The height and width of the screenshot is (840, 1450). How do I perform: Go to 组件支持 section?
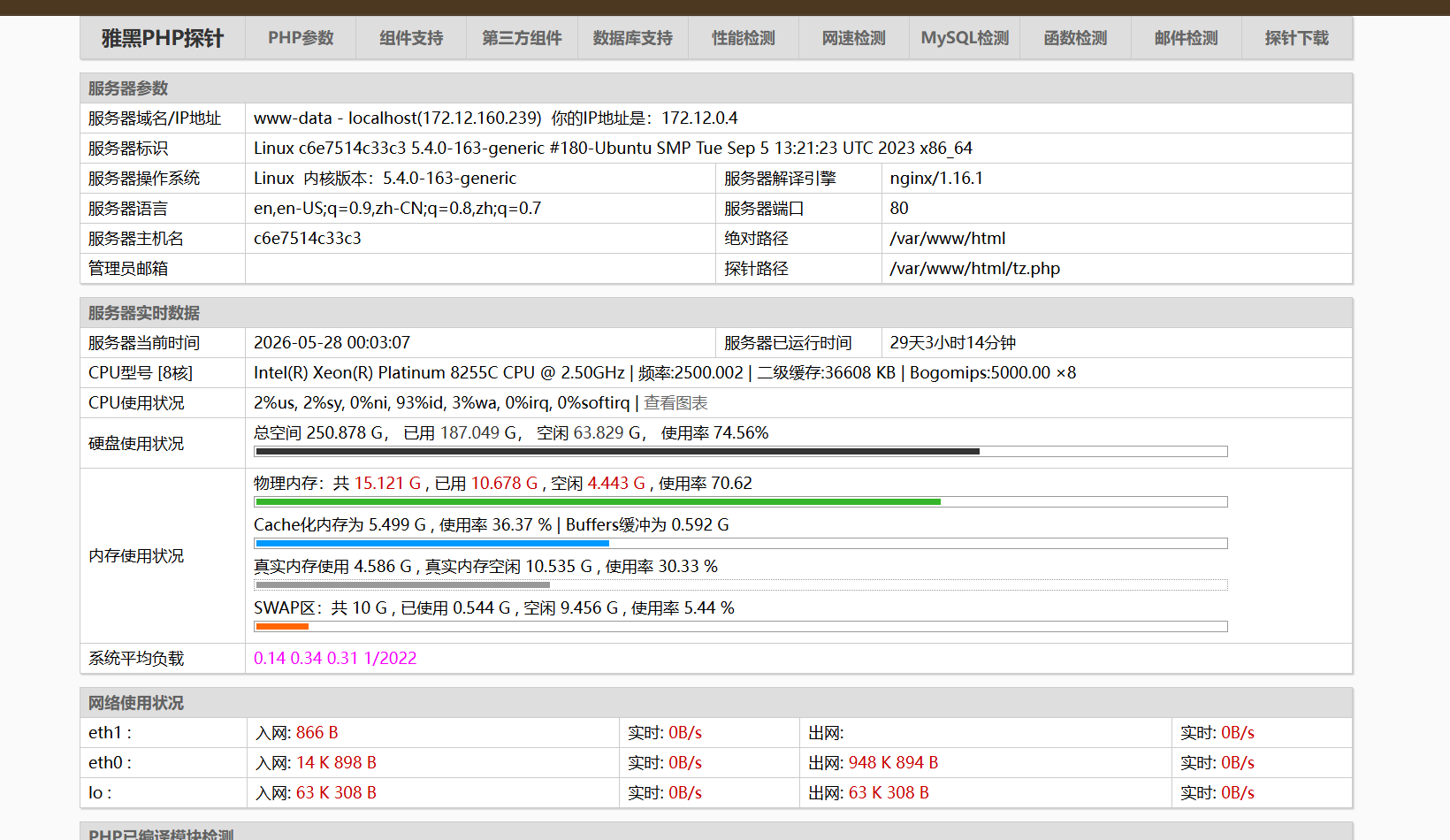(411, 38)
